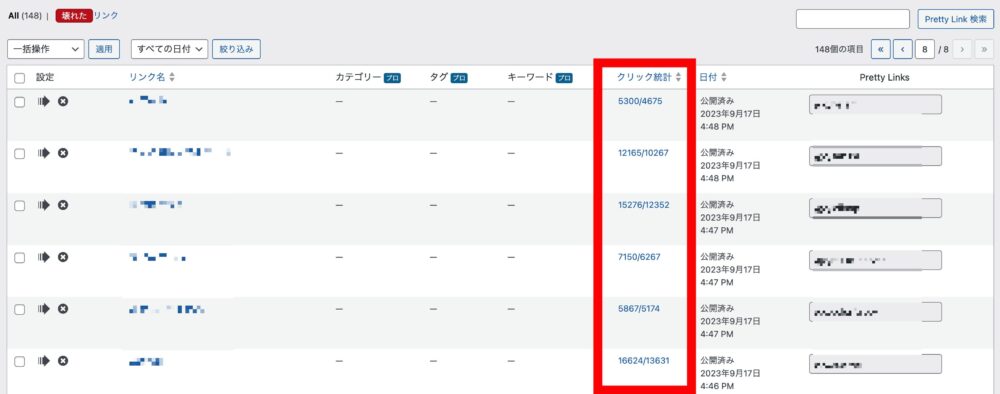Screen dimensions: 1000x394
Task: Click pretty link URL field in 5300/4675 row
Action: coord(875,105)
